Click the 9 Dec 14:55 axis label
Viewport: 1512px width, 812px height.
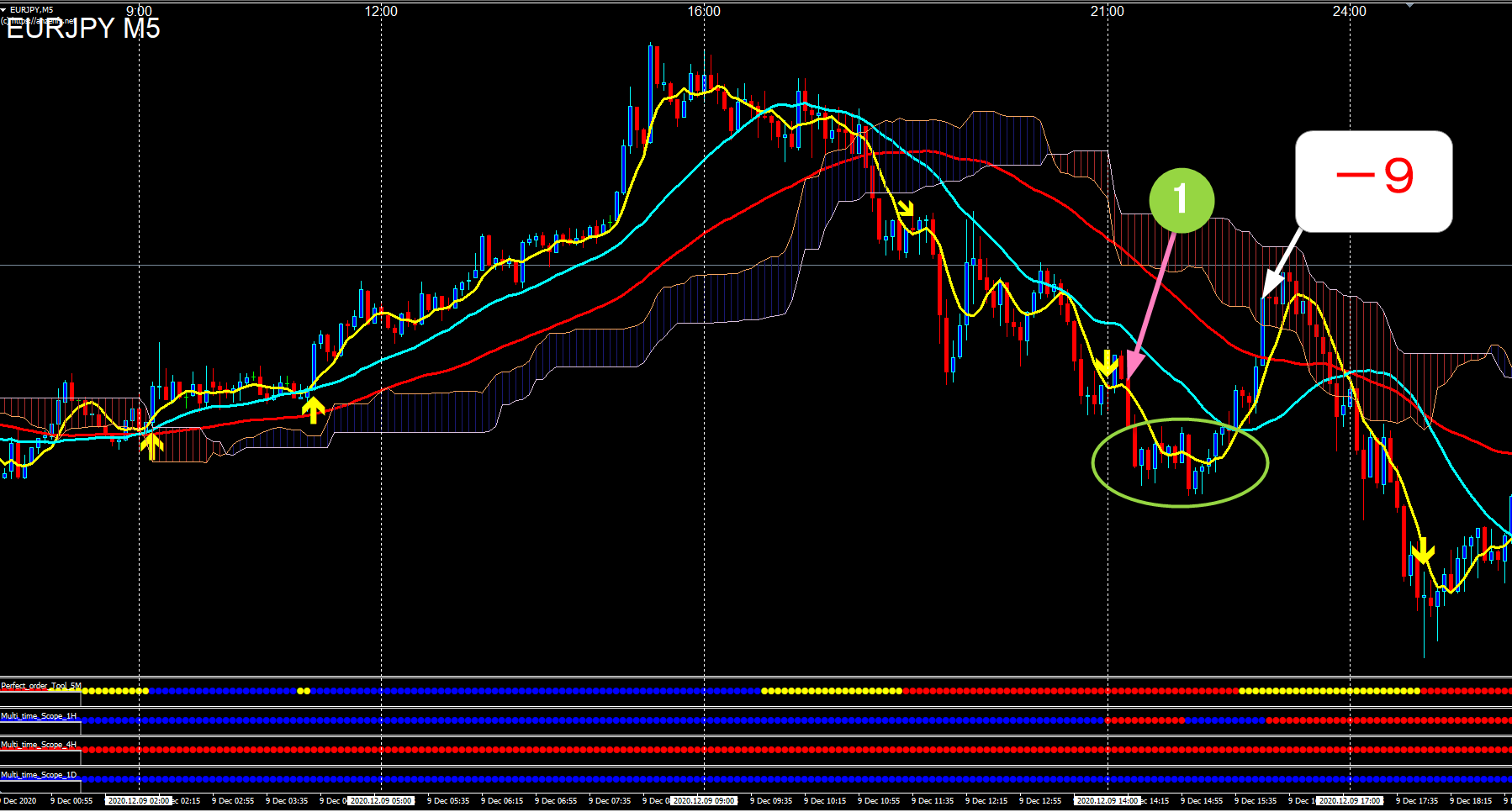[1202, 801]
